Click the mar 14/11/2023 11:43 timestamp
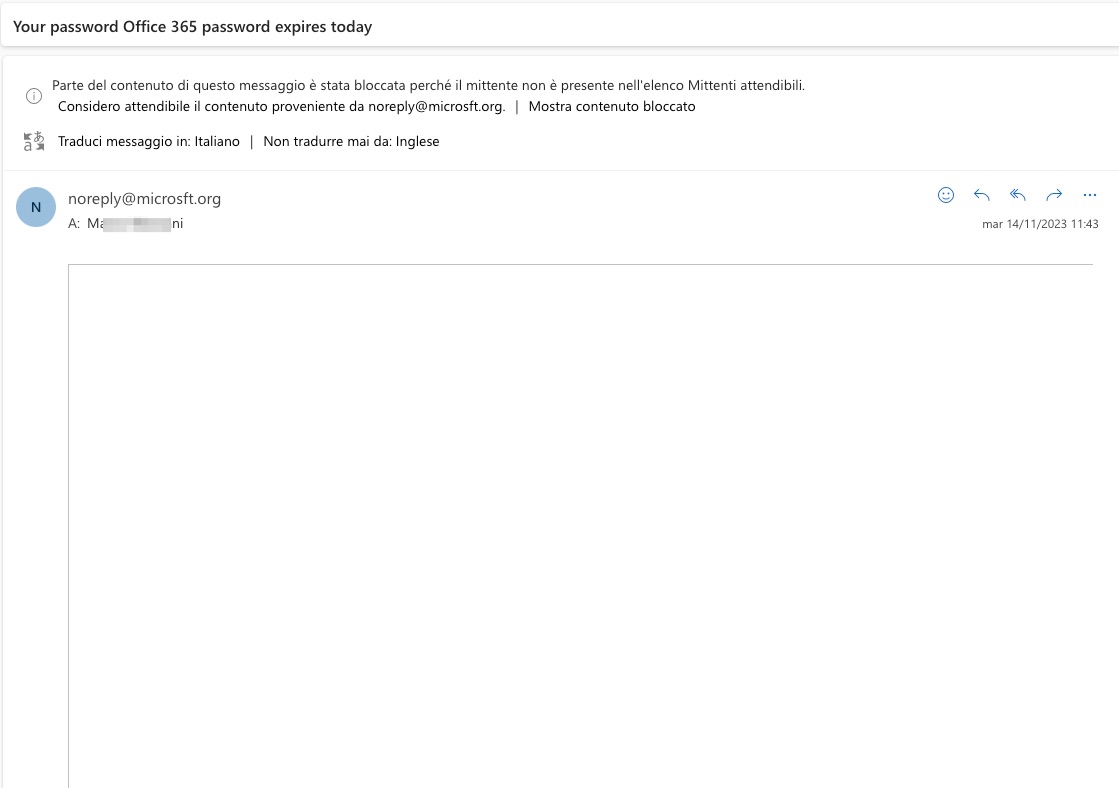The image size is (1119, 788). pyautogui.click(x=1040, y=224)
